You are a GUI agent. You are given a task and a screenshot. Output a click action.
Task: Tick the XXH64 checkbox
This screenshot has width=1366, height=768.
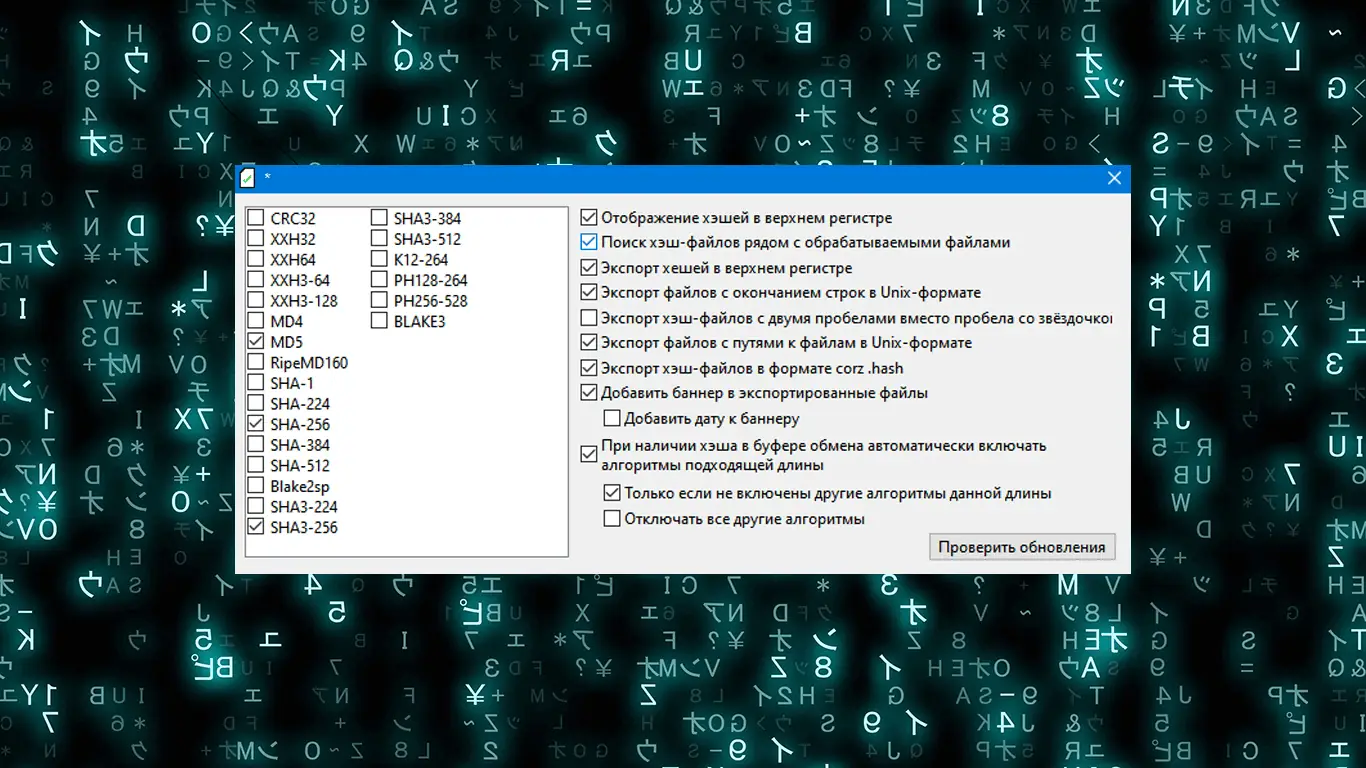point(257,260)
